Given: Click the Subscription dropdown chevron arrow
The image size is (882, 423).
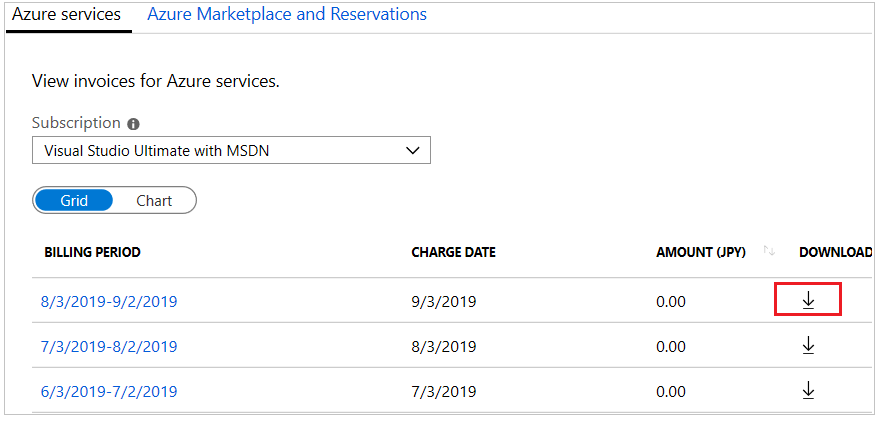Looking at the screenshot, I should [413, 151].
